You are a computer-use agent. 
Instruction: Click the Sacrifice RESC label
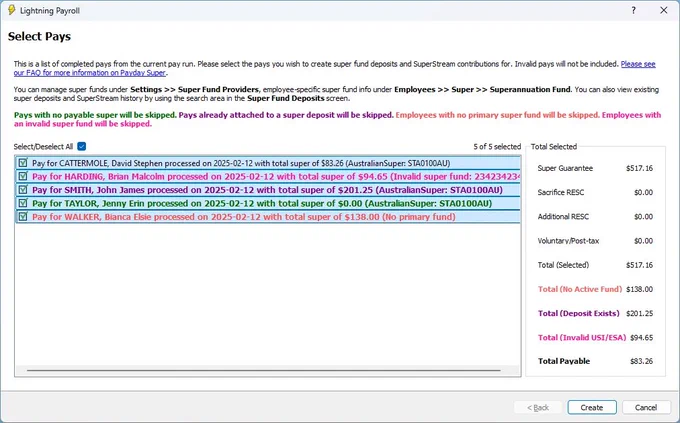tap(561, 192)
